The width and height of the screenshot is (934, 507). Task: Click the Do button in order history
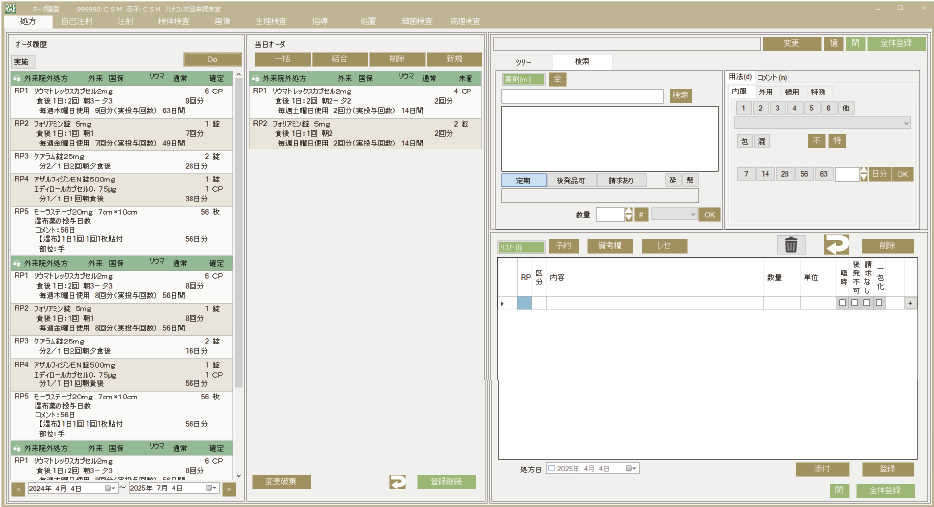[x=213, y=60]
